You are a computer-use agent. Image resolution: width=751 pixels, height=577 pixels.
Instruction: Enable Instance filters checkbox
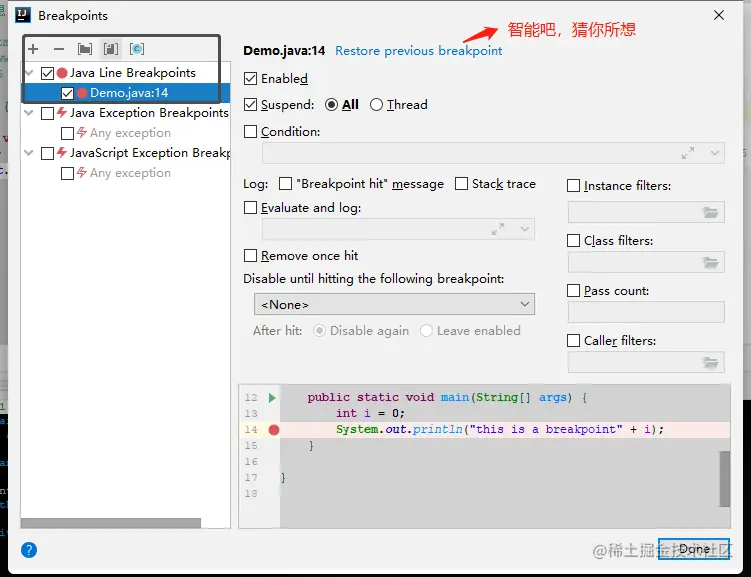tap(573, 185)
